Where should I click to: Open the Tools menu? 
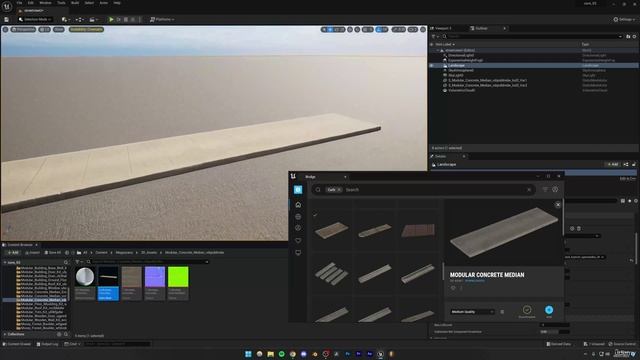click(x=61, y=3)
